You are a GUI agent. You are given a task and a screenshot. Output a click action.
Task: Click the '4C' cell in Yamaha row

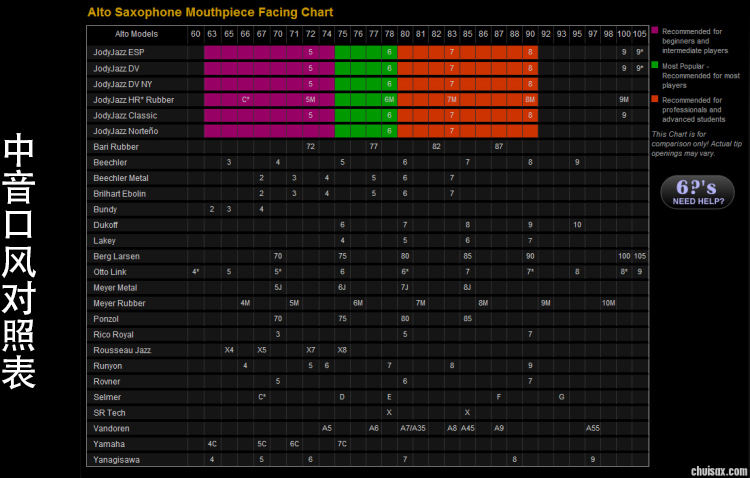click(x=212, y=444)
